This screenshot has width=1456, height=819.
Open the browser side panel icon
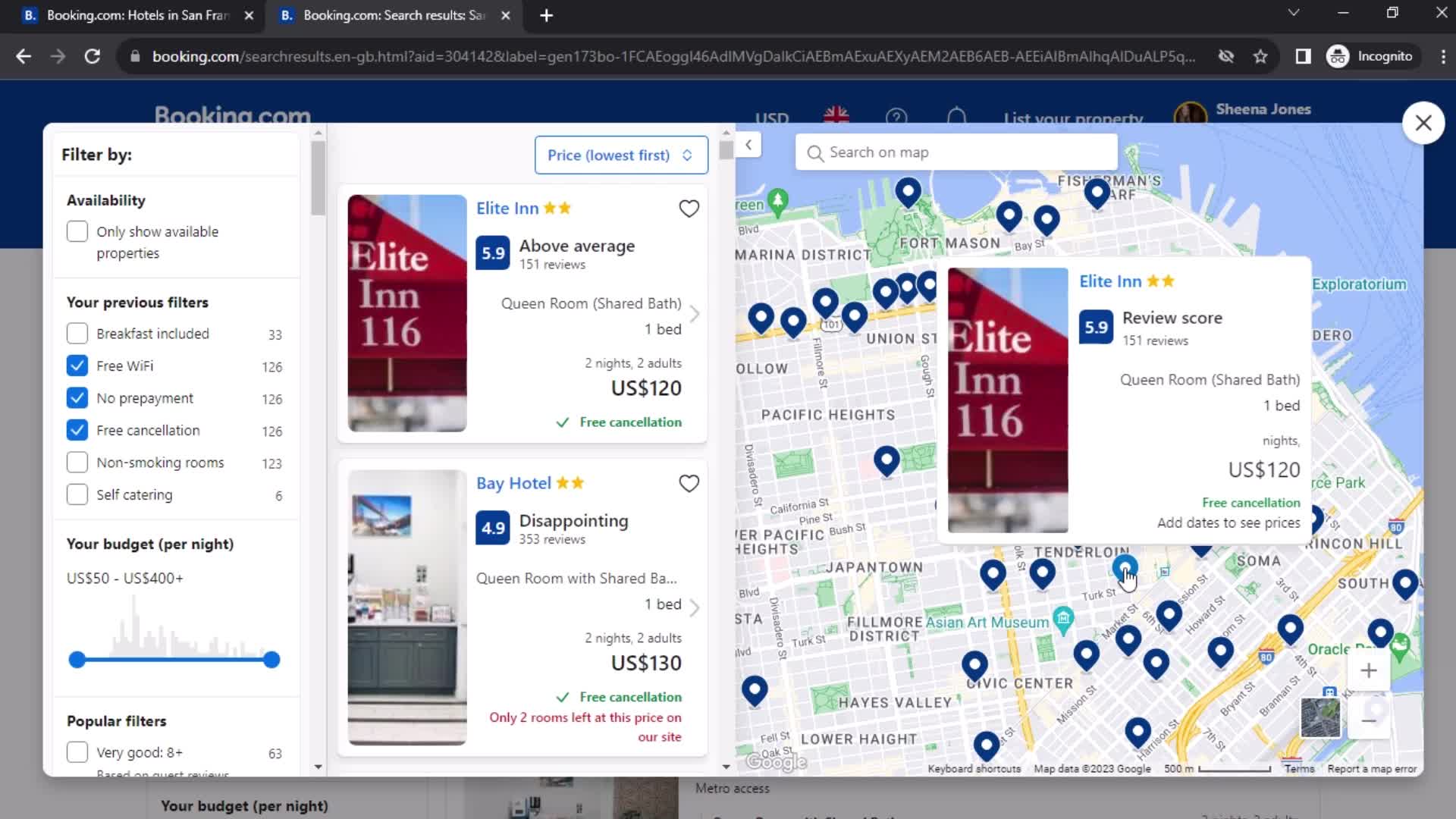point(1303,56)
